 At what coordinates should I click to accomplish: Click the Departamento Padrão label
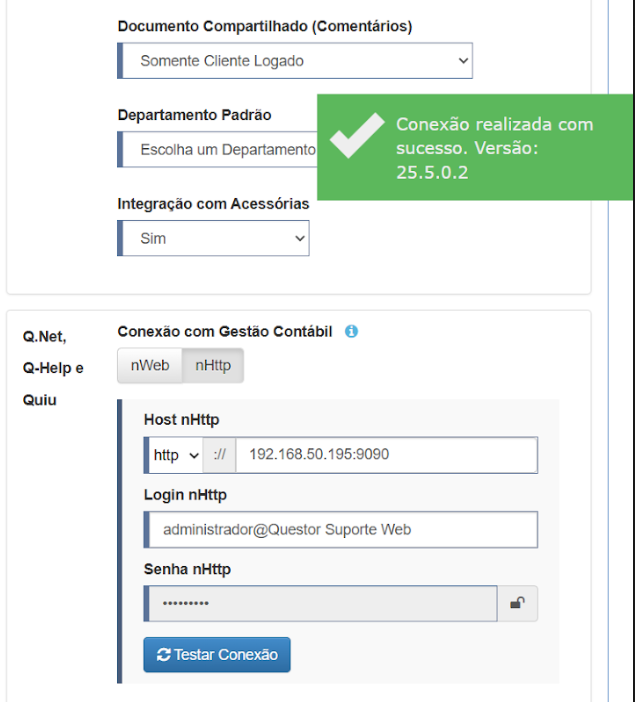(194, 115)
